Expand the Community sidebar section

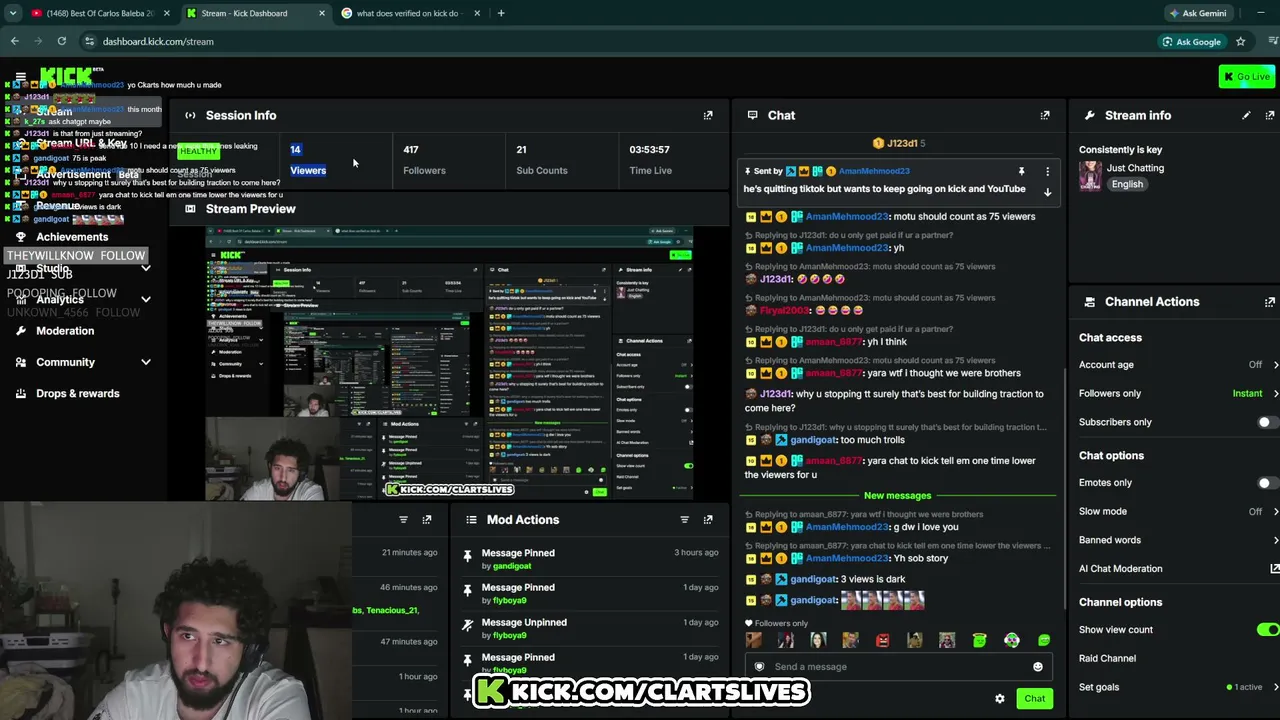[x=146, y=362]
